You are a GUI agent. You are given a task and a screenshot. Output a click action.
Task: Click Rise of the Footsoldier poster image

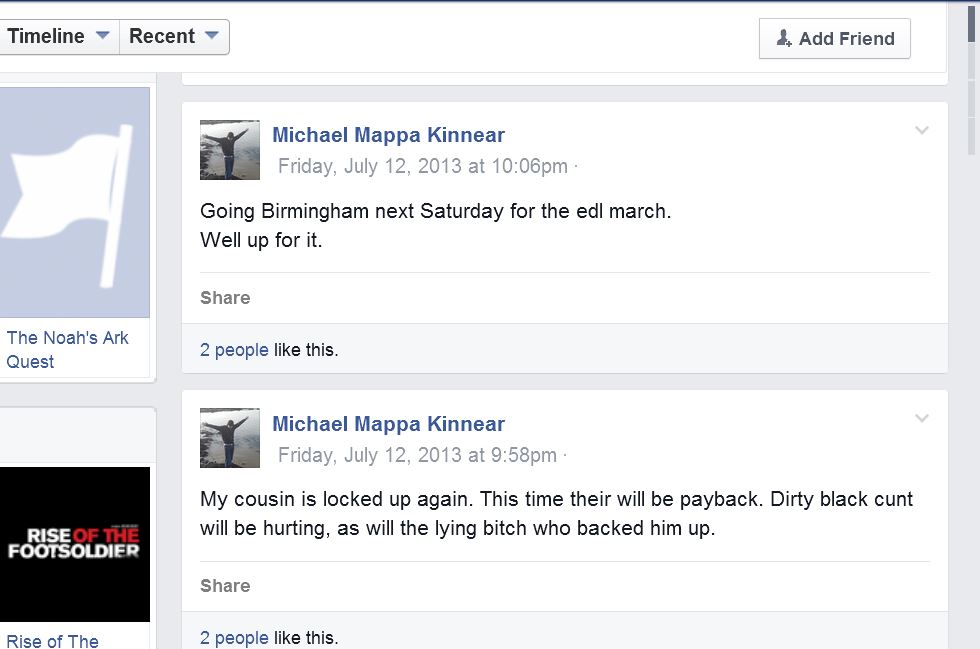coord(75,544)
